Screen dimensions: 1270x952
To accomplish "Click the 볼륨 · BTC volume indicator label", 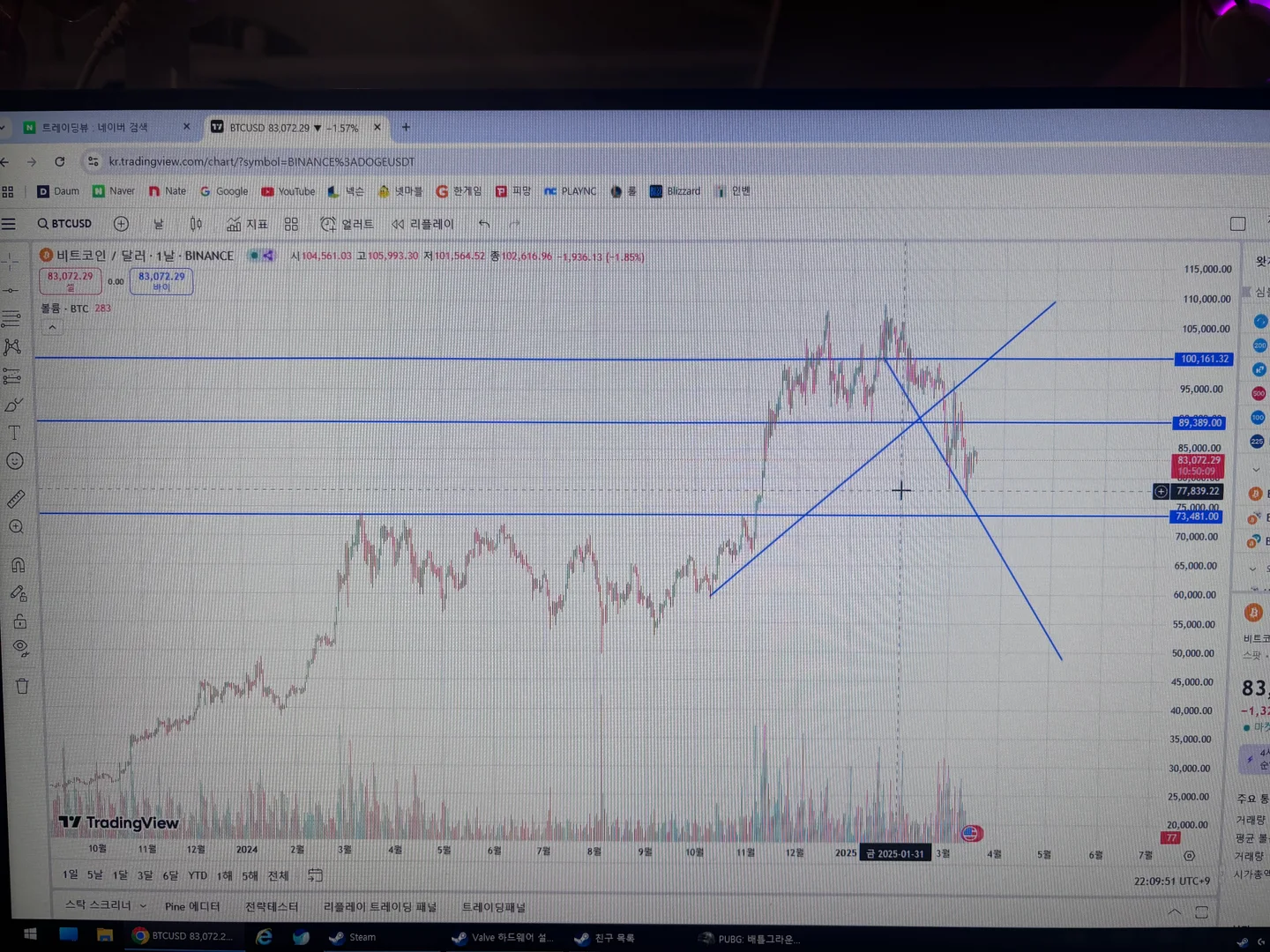I will point(64,309).
